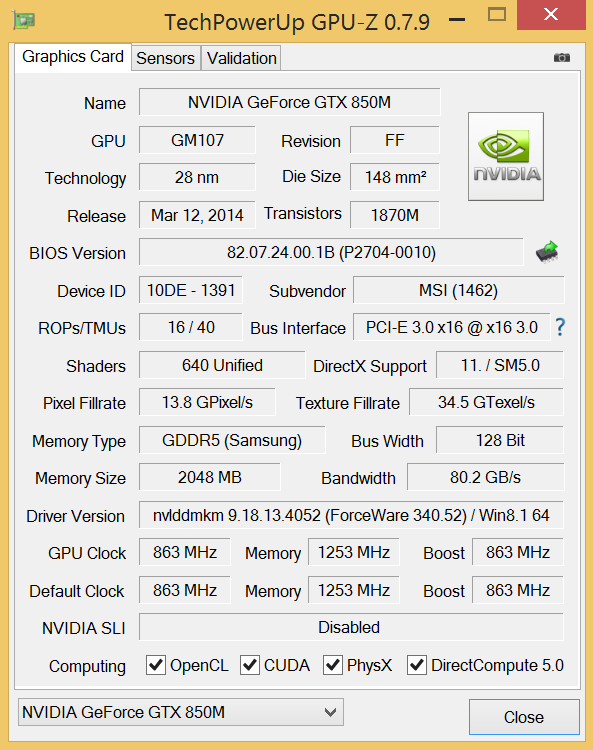Viewport: 593px width, 750px height.
Task: Click the Shaders value 640 Unified
Action: (222, 365)
